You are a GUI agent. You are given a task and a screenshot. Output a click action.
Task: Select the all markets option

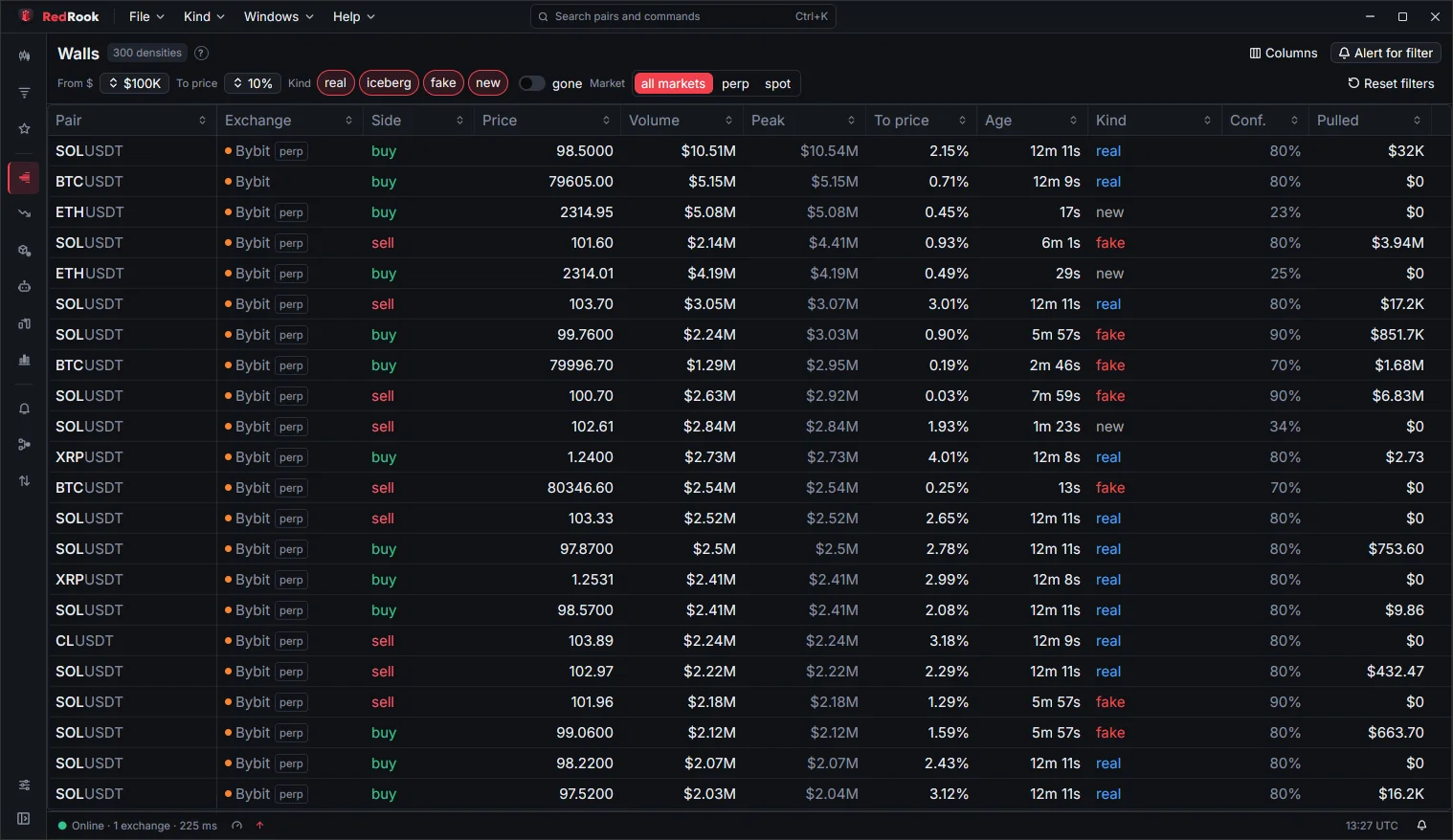pos(673,84)
